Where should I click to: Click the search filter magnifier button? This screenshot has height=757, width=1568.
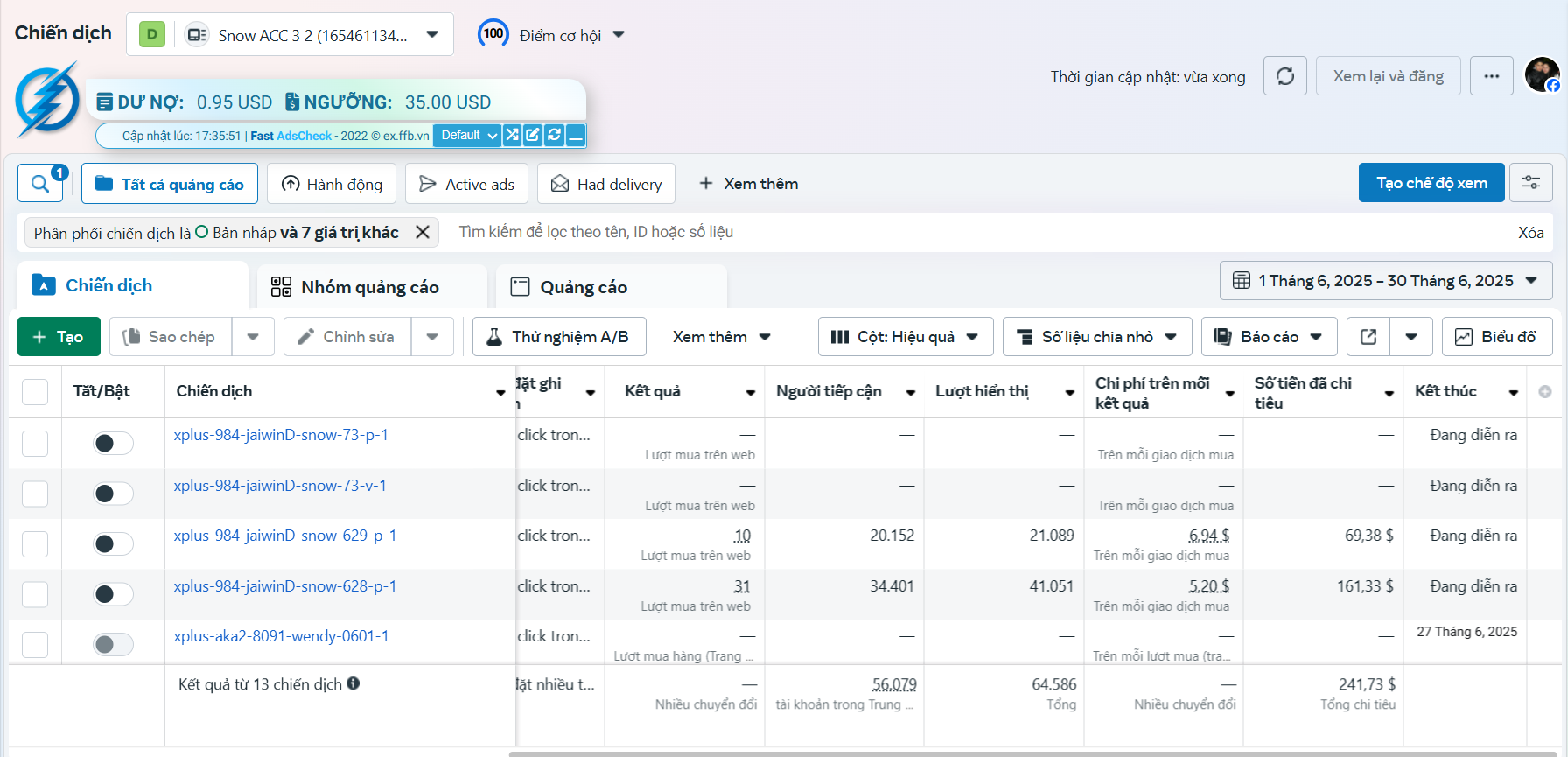40,184
